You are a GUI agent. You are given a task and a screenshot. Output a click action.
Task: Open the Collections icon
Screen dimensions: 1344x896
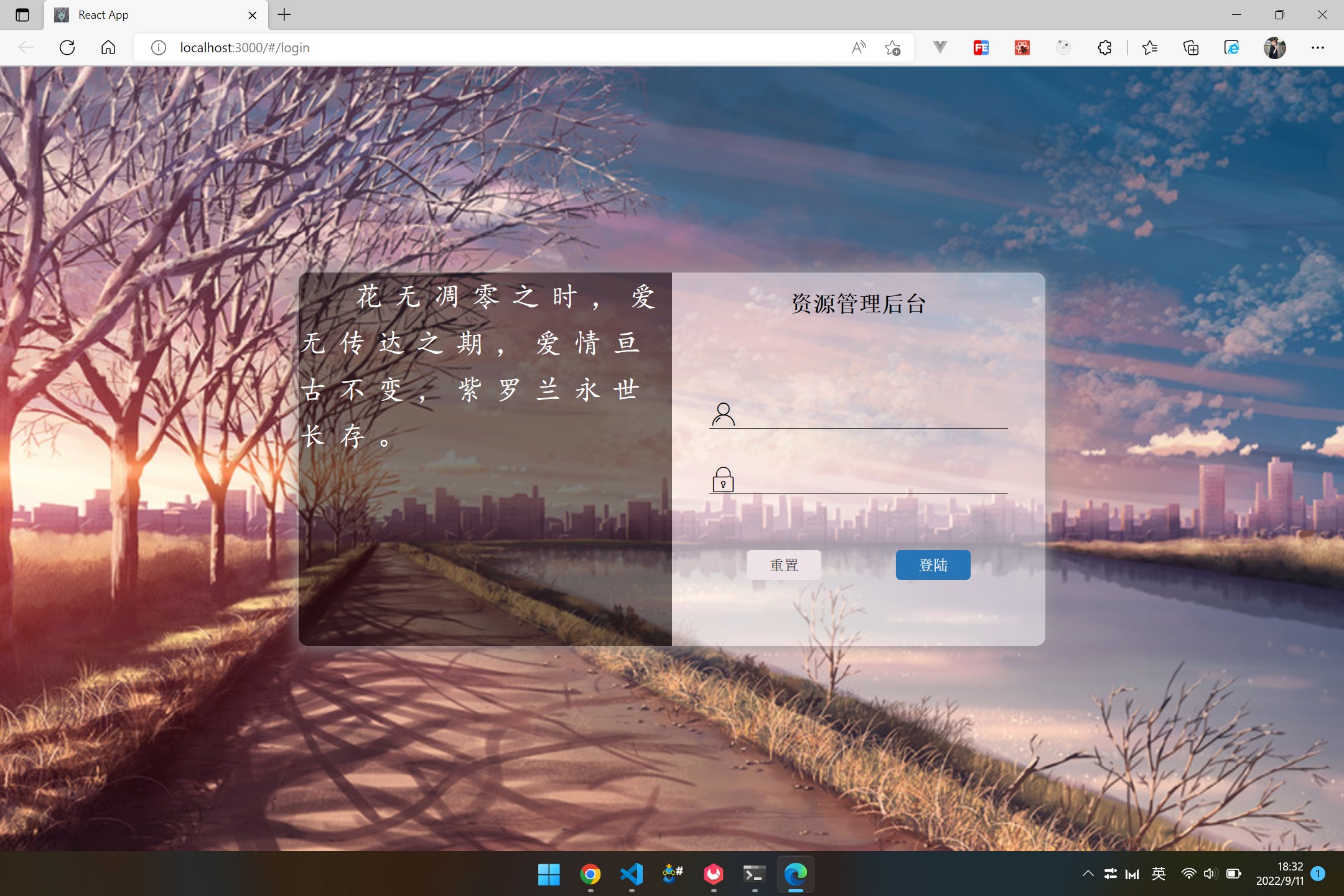(x=1191, y=48)
